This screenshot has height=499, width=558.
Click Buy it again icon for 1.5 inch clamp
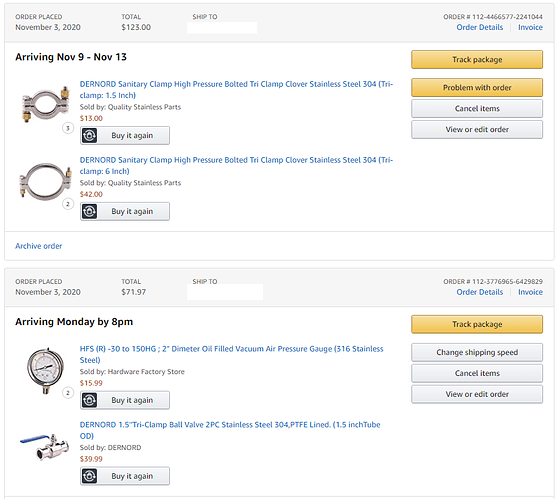click(x=89, y=136)
